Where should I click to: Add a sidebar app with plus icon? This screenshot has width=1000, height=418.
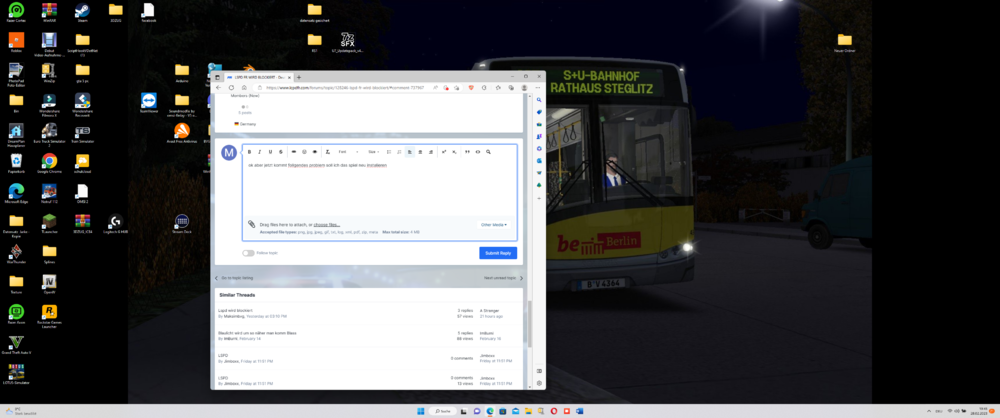539,198
